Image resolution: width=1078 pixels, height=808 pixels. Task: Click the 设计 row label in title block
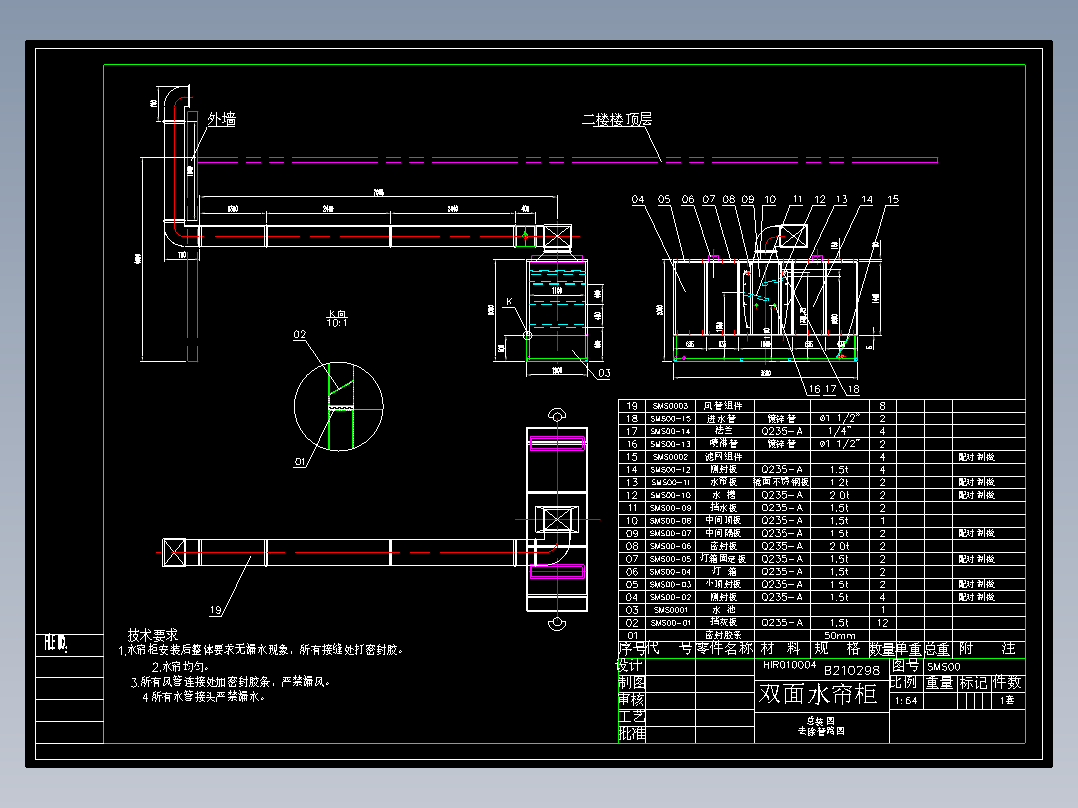click(x=629, y=666)
